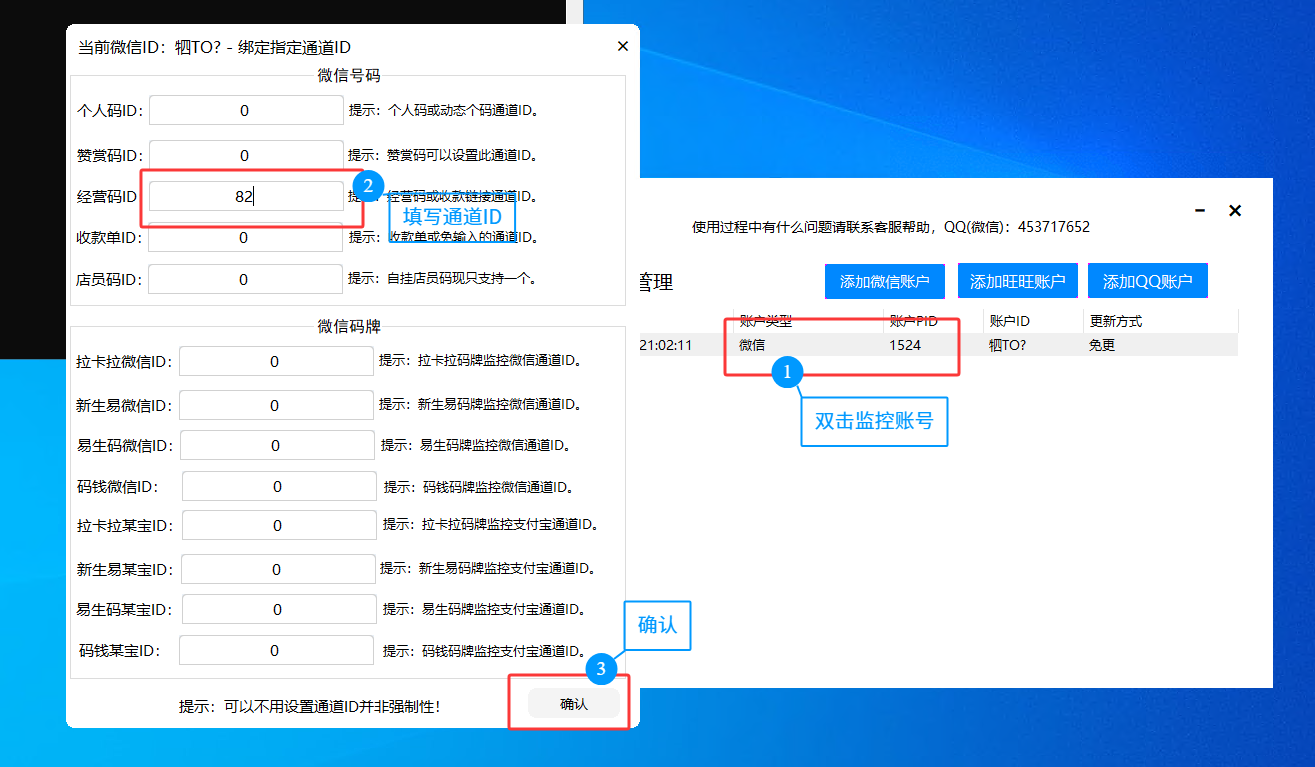This screenshot has width=1315, height=767.
Task: Click the 码钱微信ID input field
Action: point(278,487)
